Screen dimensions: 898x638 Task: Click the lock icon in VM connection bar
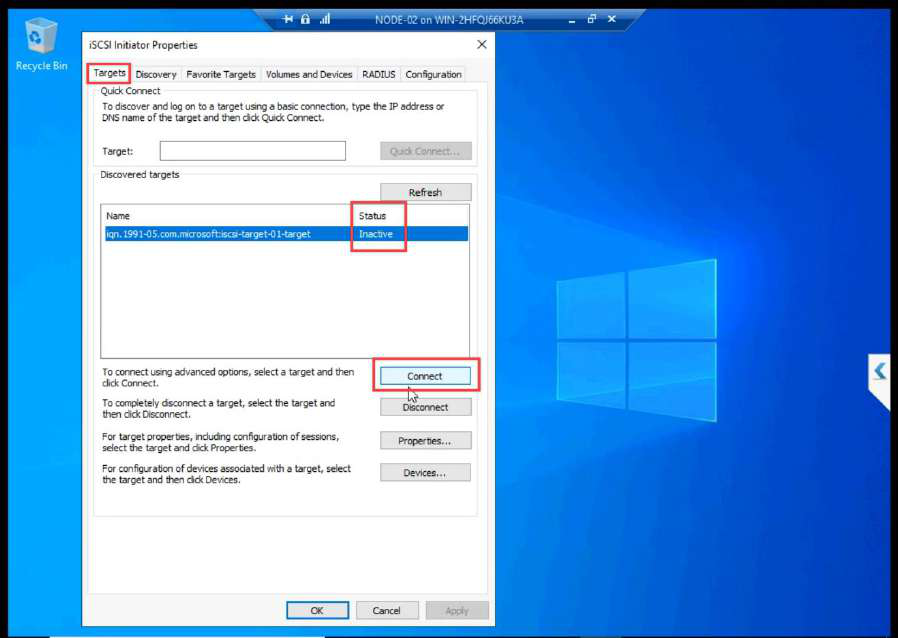click(305, 19)
